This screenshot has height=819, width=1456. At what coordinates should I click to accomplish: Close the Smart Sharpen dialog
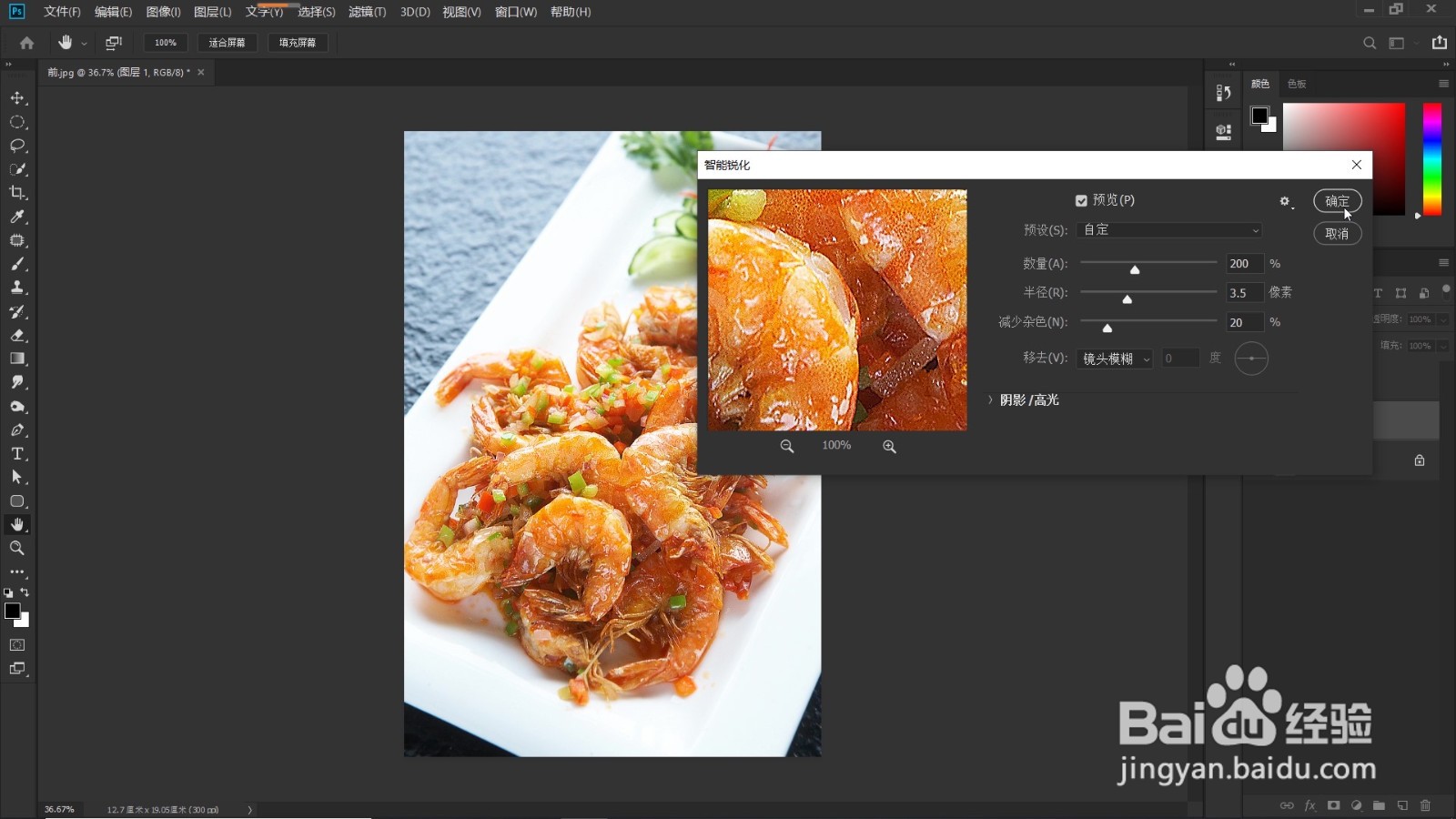click(1357, 165)
